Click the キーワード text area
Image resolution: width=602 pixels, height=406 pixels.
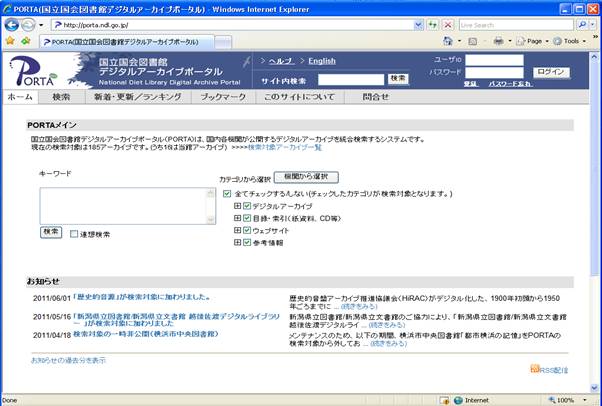[127, 206]
